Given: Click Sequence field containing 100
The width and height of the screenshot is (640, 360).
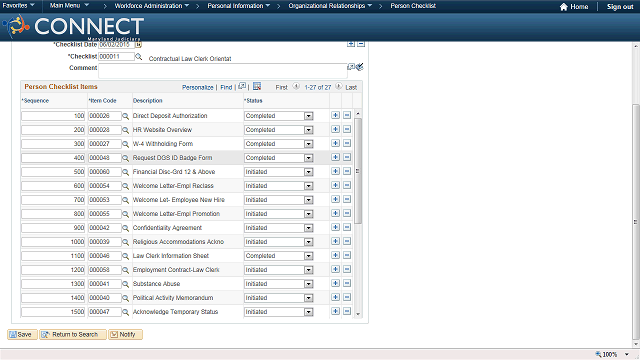Looking at the screenshot, I should point(53,116).
